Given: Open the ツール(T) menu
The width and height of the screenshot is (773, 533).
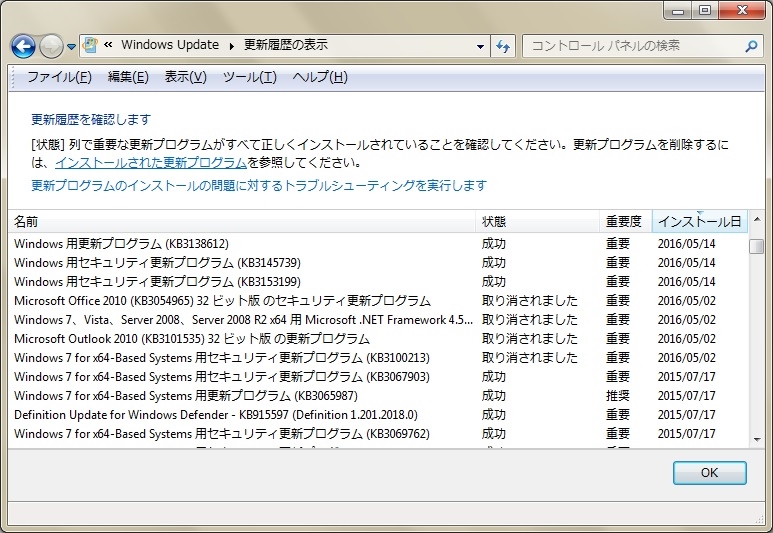Looking at the screenshot, I should click(x=249, y=77).
